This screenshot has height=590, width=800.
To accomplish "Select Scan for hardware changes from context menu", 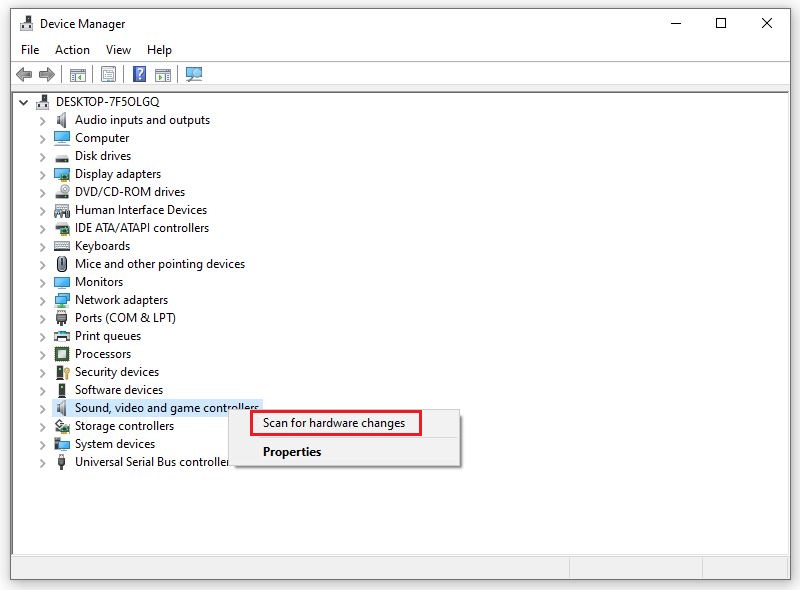I will click(x=335, y=423).
